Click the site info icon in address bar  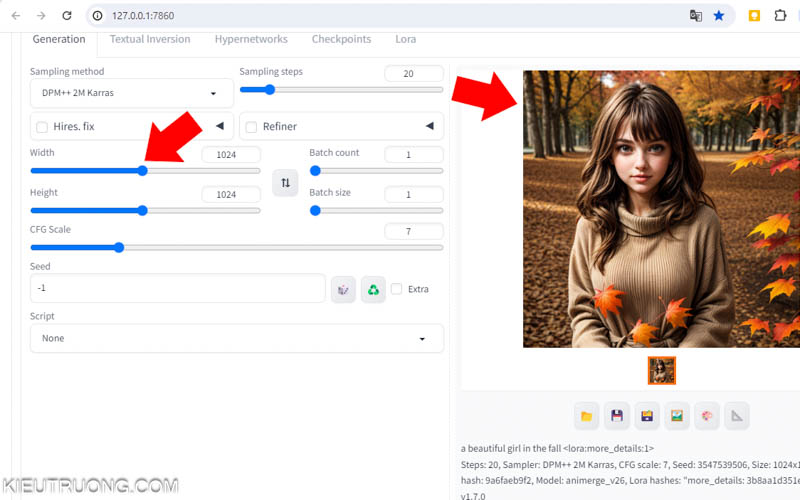point(97,16)
